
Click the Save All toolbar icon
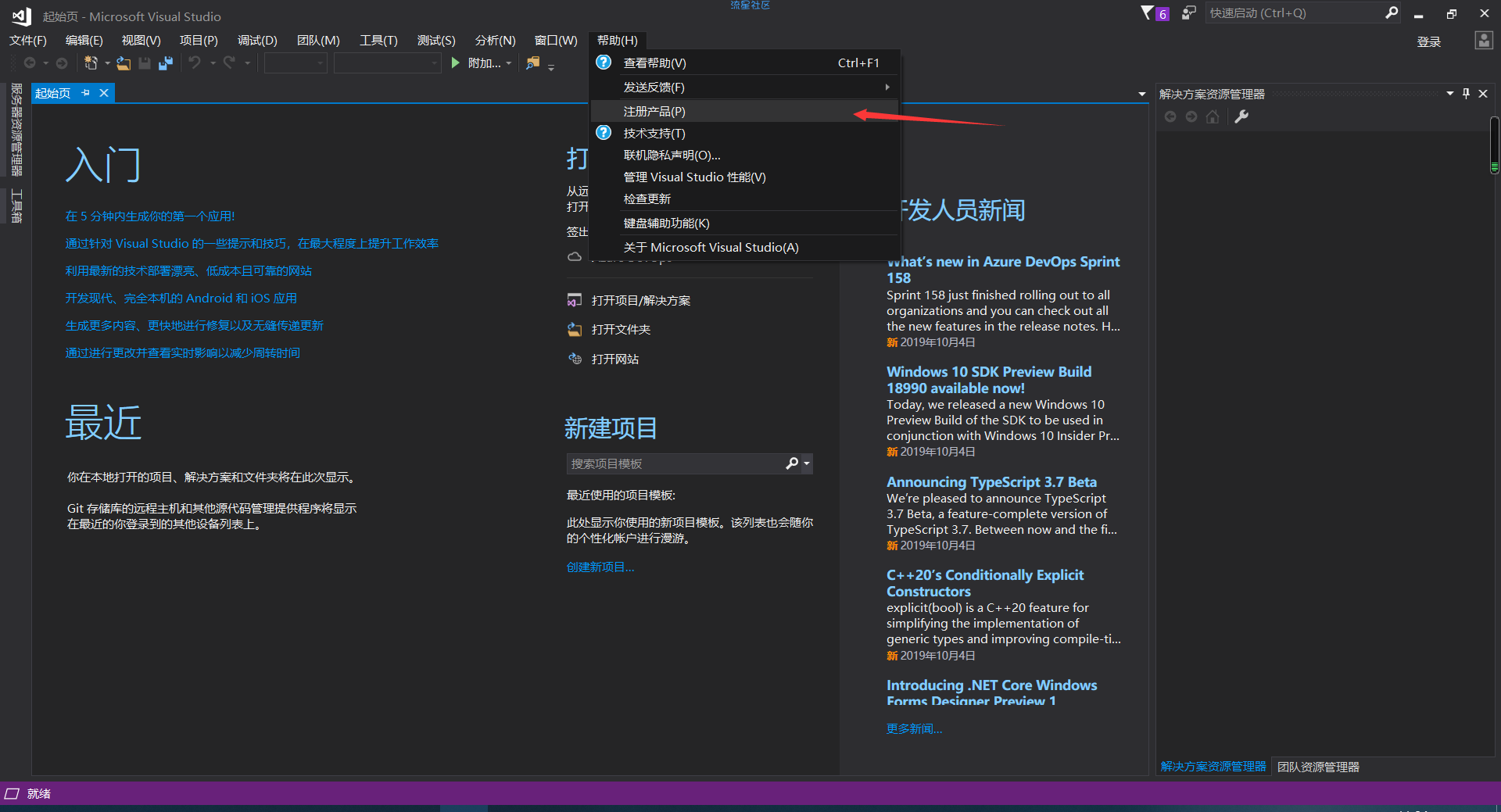click(166, 63)
